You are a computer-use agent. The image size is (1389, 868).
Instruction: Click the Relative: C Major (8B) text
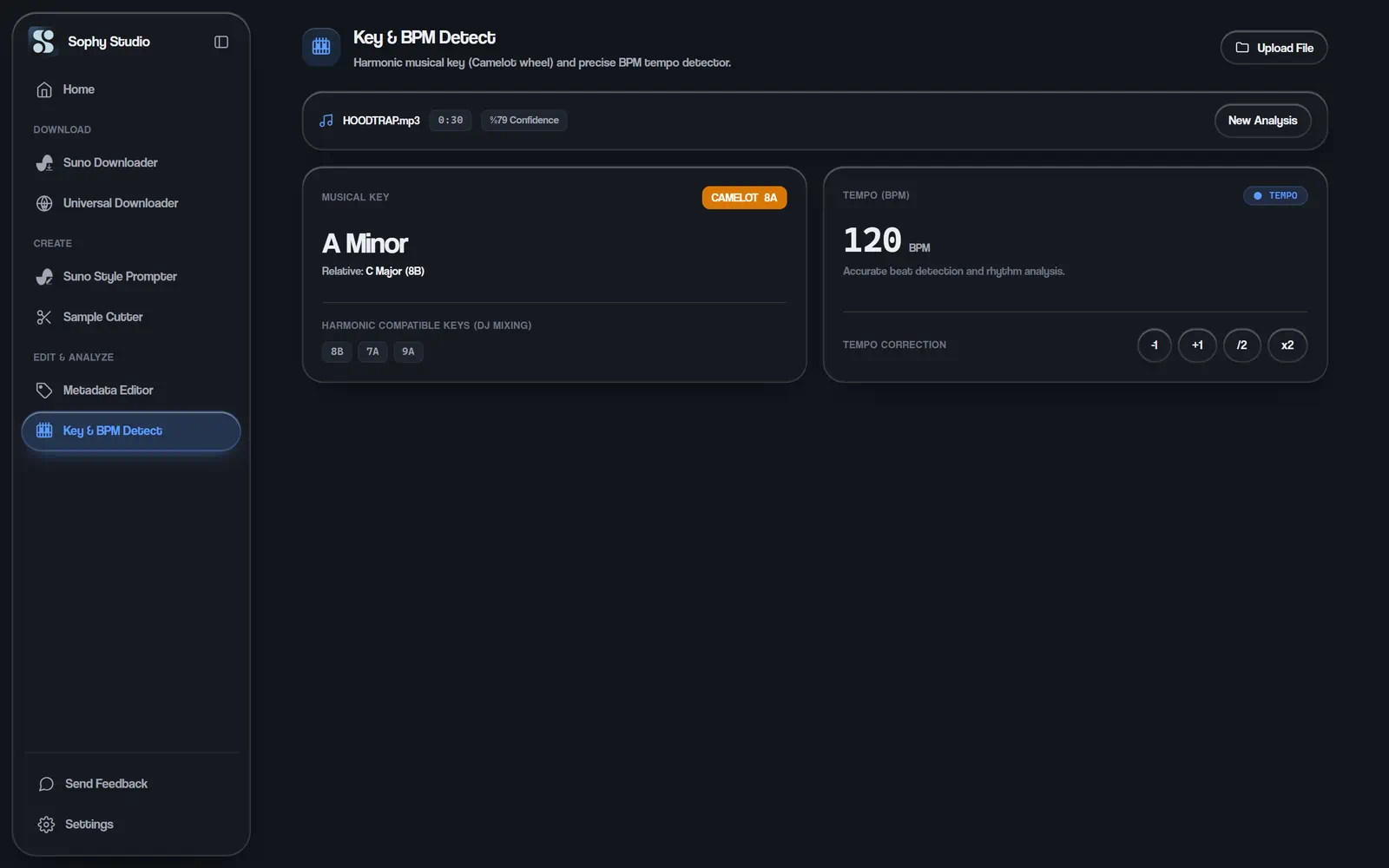coord(373,272)
